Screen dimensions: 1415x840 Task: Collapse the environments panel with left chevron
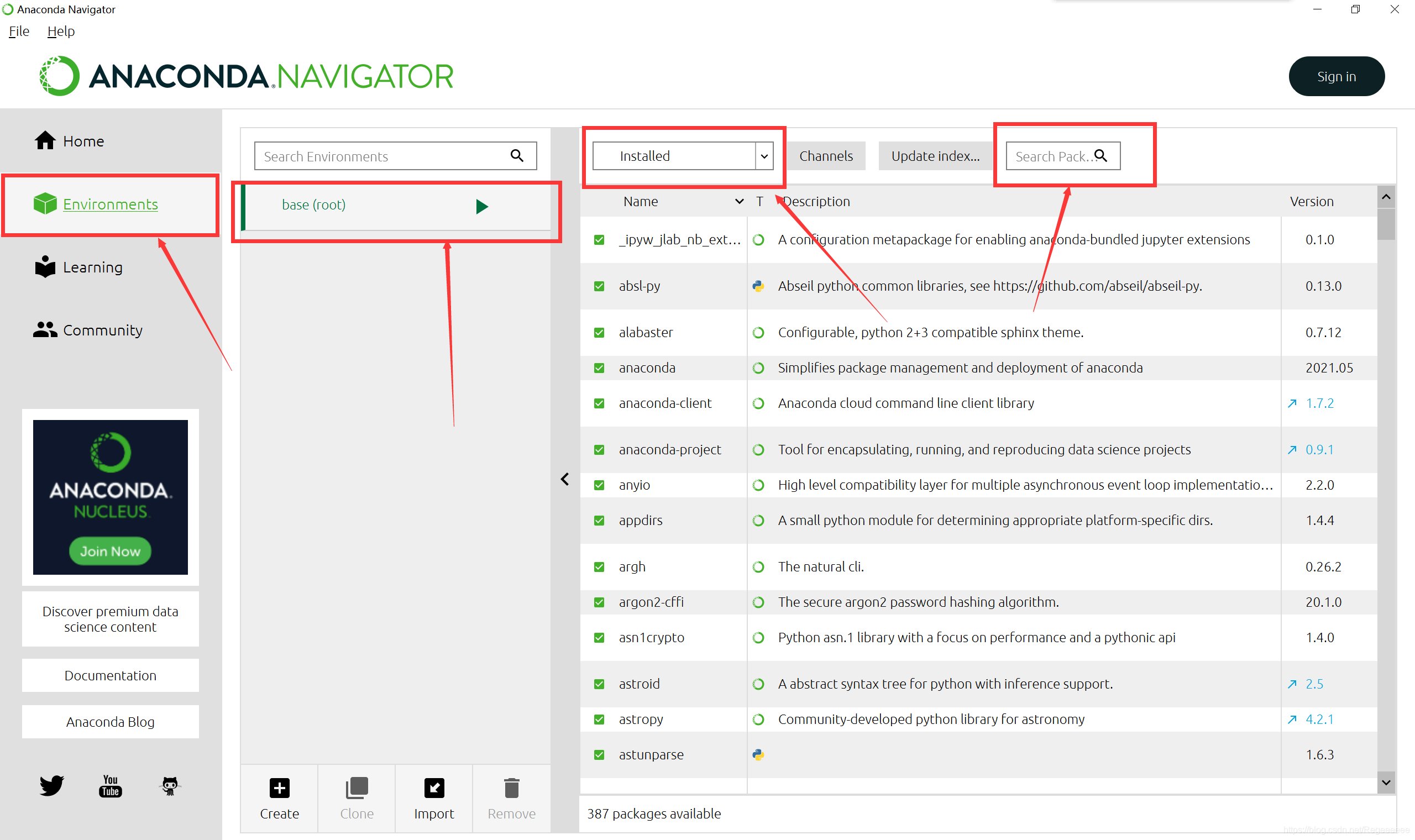click(x=565, y=480)
